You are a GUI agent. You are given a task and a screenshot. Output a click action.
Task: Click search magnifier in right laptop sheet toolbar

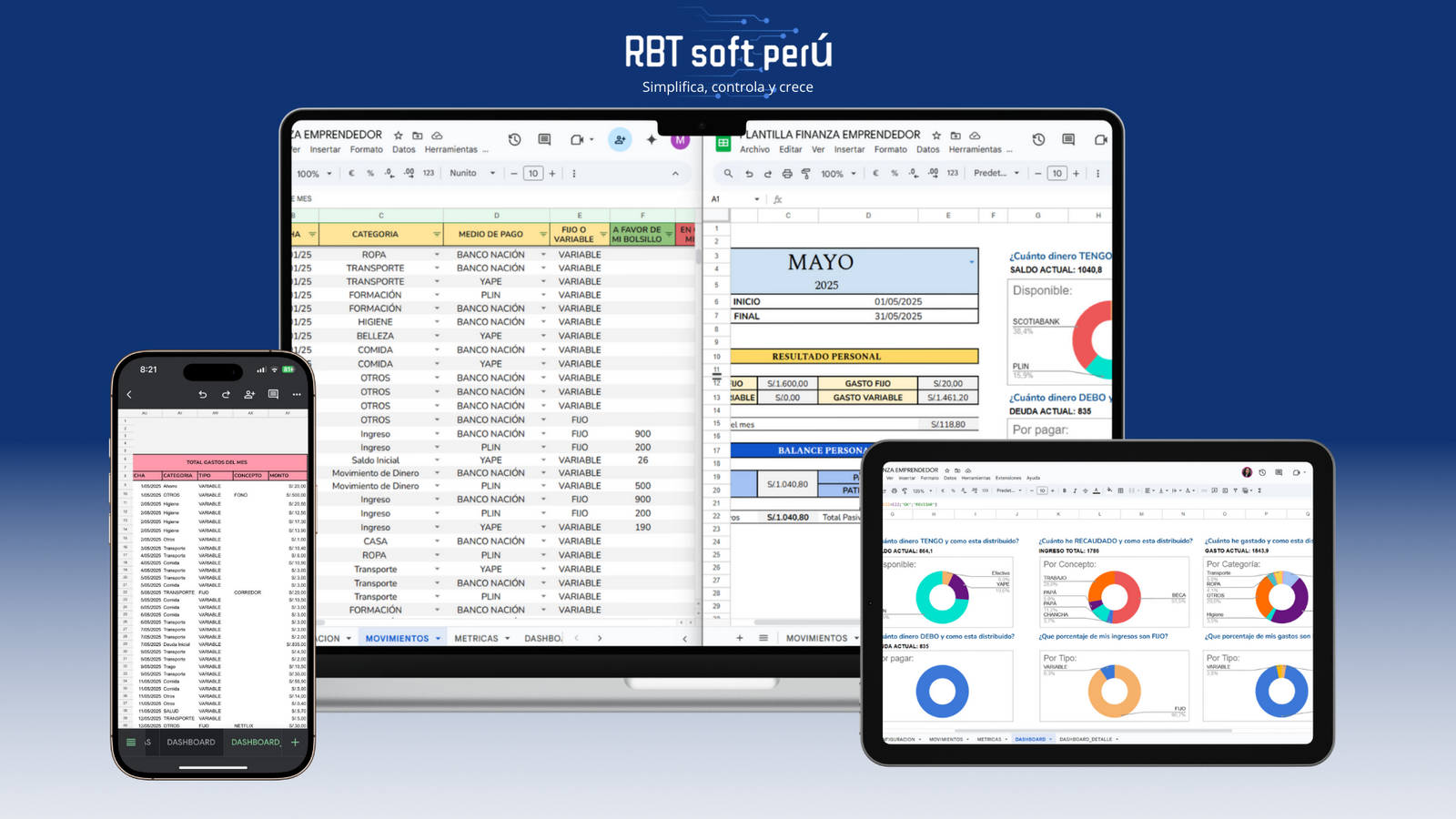(x=728, y=173)
